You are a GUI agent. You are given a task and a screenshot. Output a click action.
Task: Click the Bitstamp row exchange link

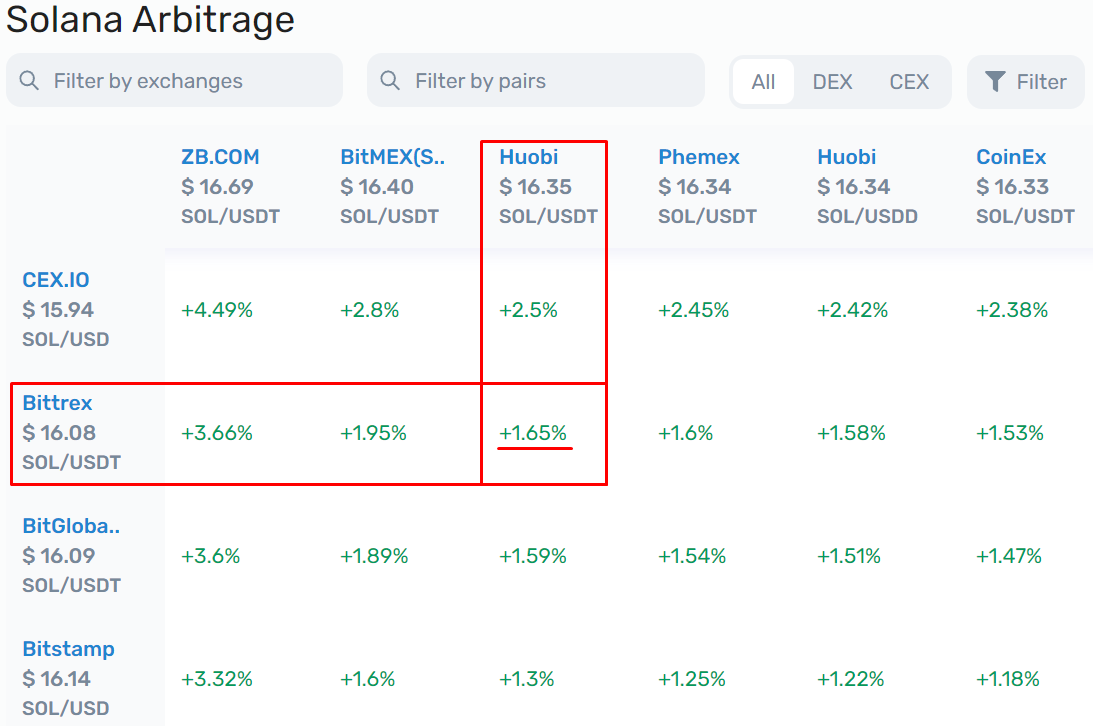point(68,649)
